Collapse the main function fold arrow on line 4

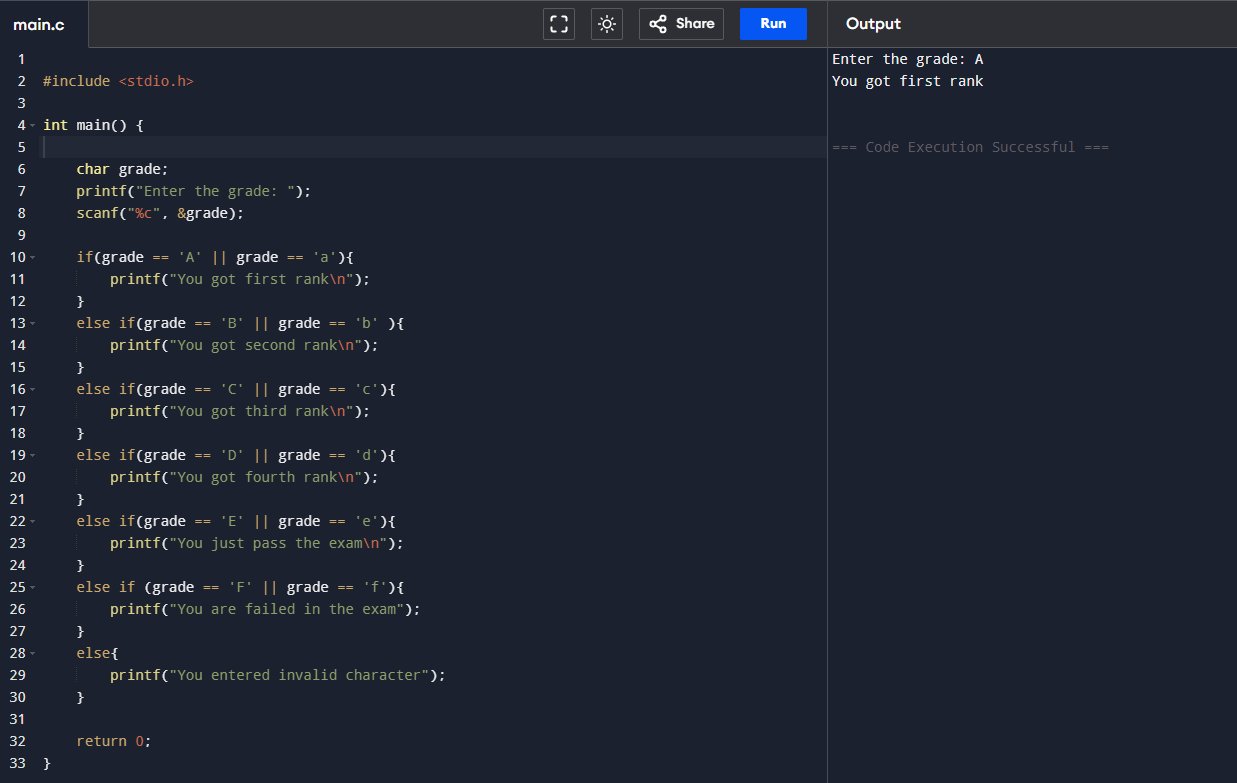tap(33, 126)
